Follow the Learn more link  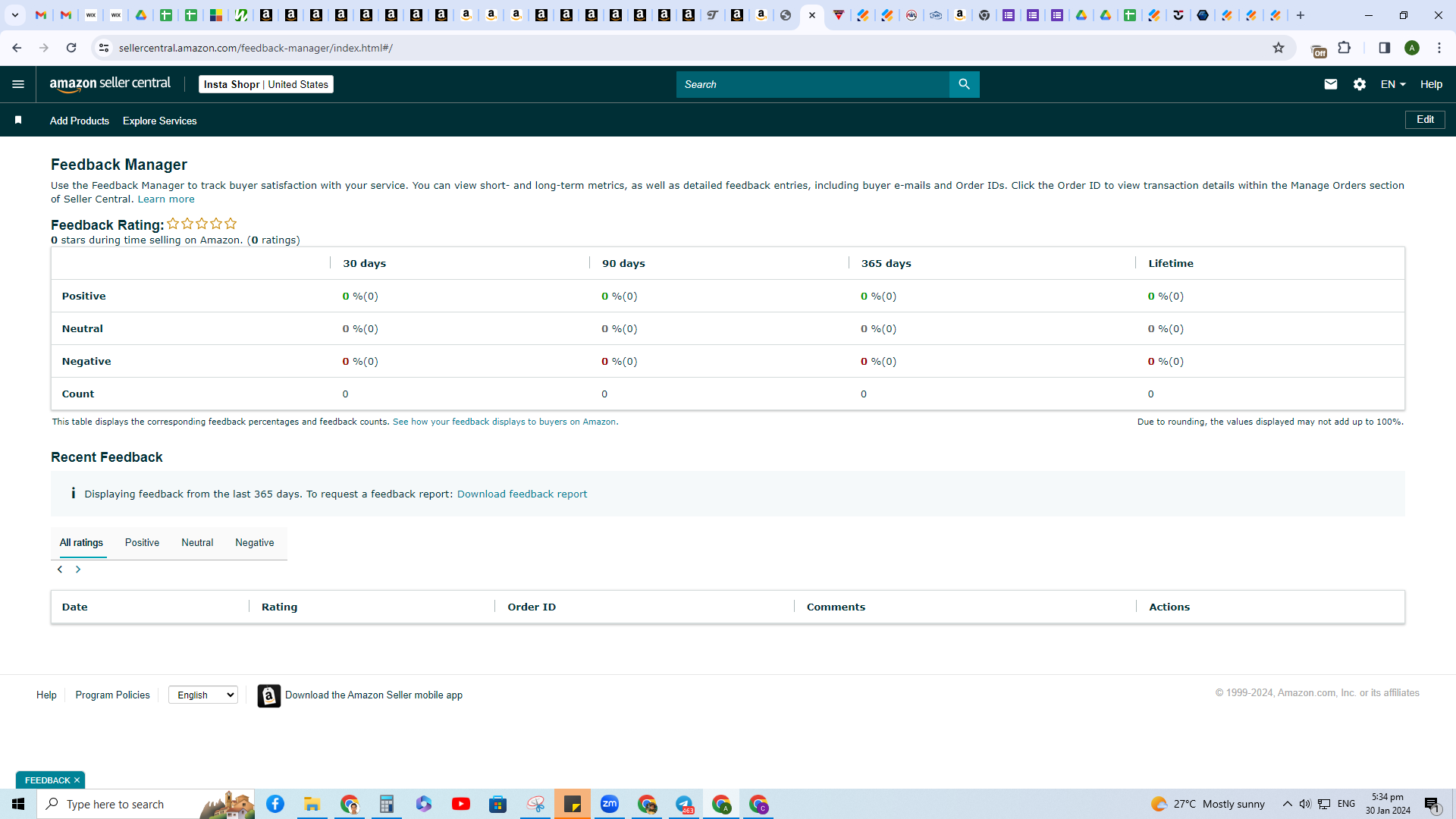point(166,199)
